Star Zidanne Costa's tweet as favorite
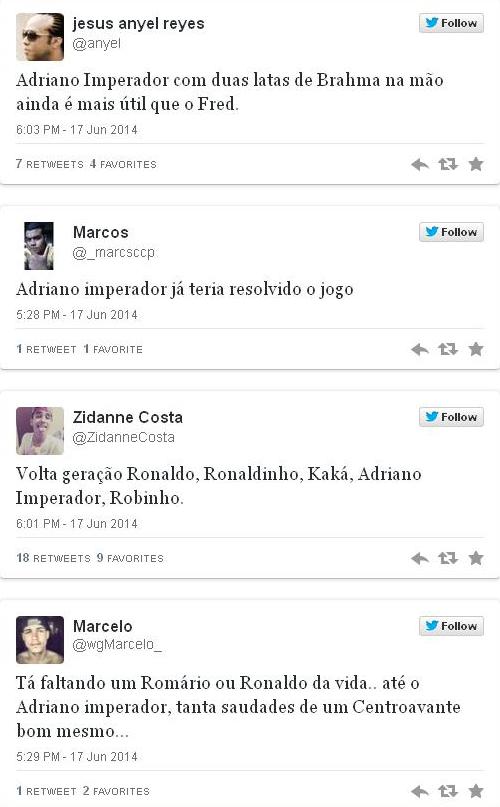The height and width of the screenshot is (807, 500). pyautogui.click(x=476, y=558)
